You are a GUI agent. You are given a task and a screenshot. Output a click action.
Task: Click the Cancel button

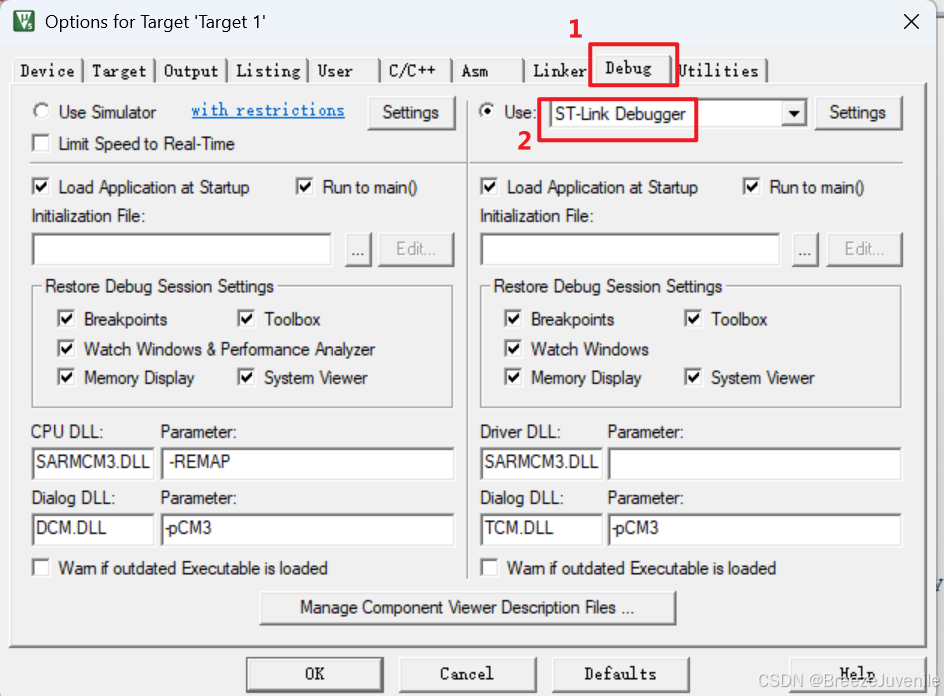(467, 674)
